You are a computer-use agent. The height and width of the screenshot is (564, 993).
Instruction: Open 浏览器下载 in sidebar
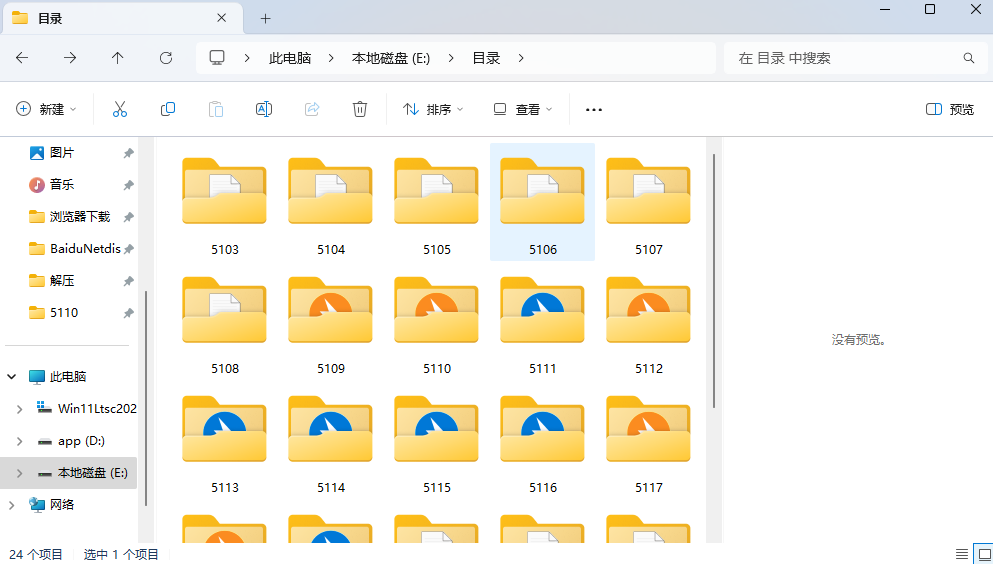pos(68,216)
